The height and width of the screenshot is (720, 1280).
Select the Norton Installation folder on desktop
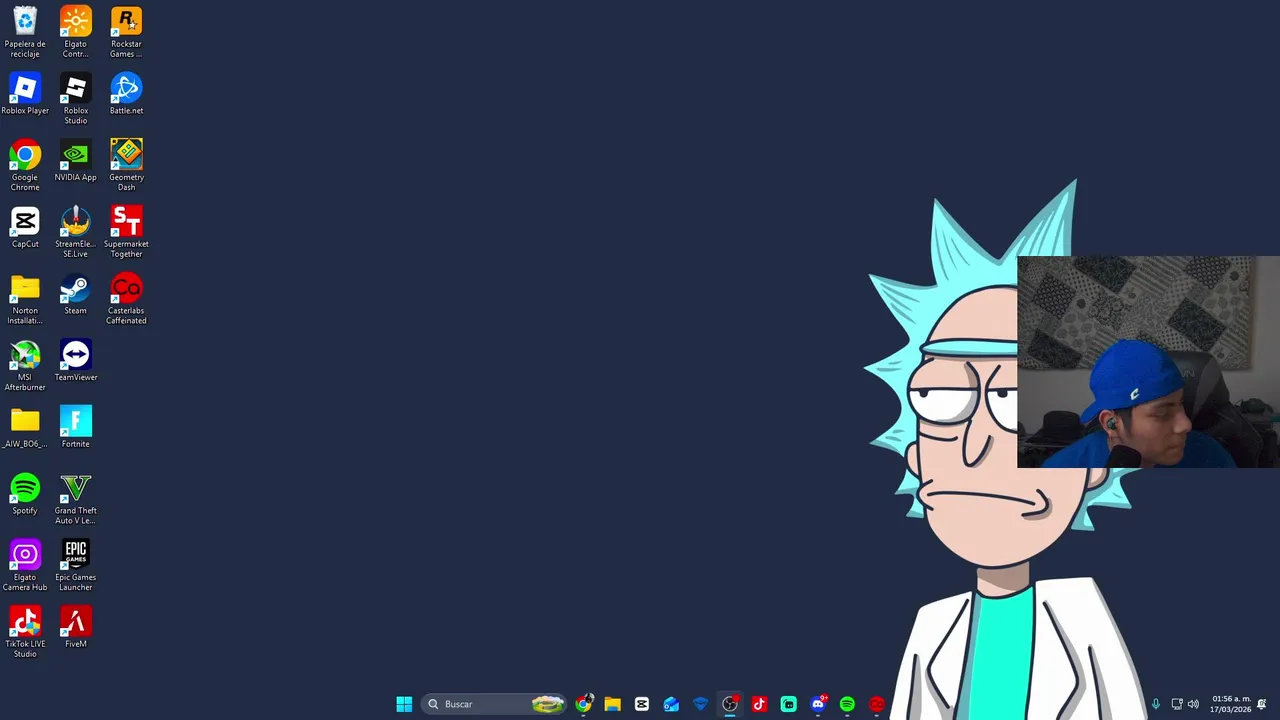tap(25, 299)
